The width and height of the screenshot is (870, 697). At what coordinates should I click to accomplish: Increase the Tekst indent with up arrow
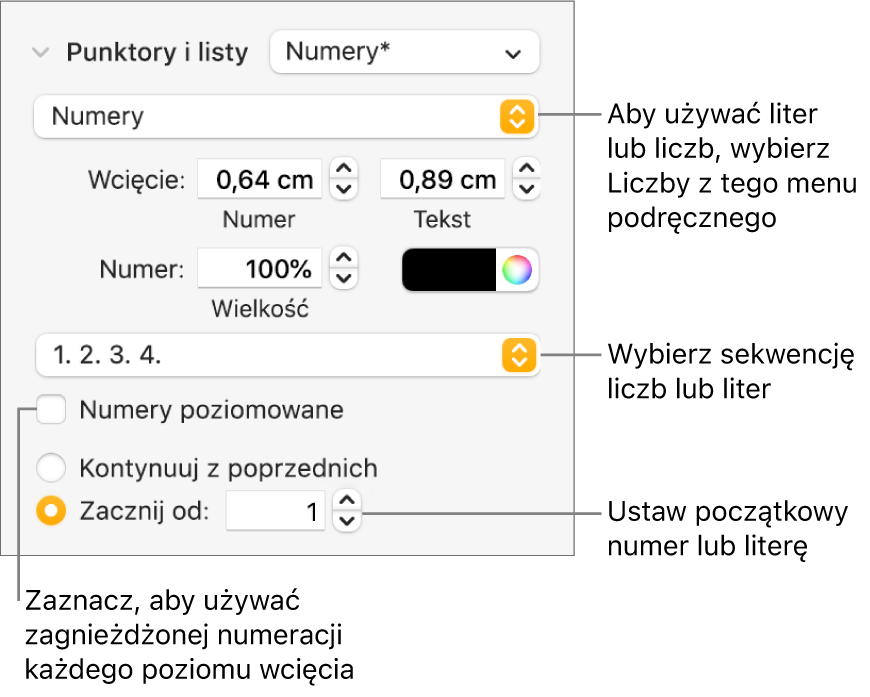(x=527, y=169)
